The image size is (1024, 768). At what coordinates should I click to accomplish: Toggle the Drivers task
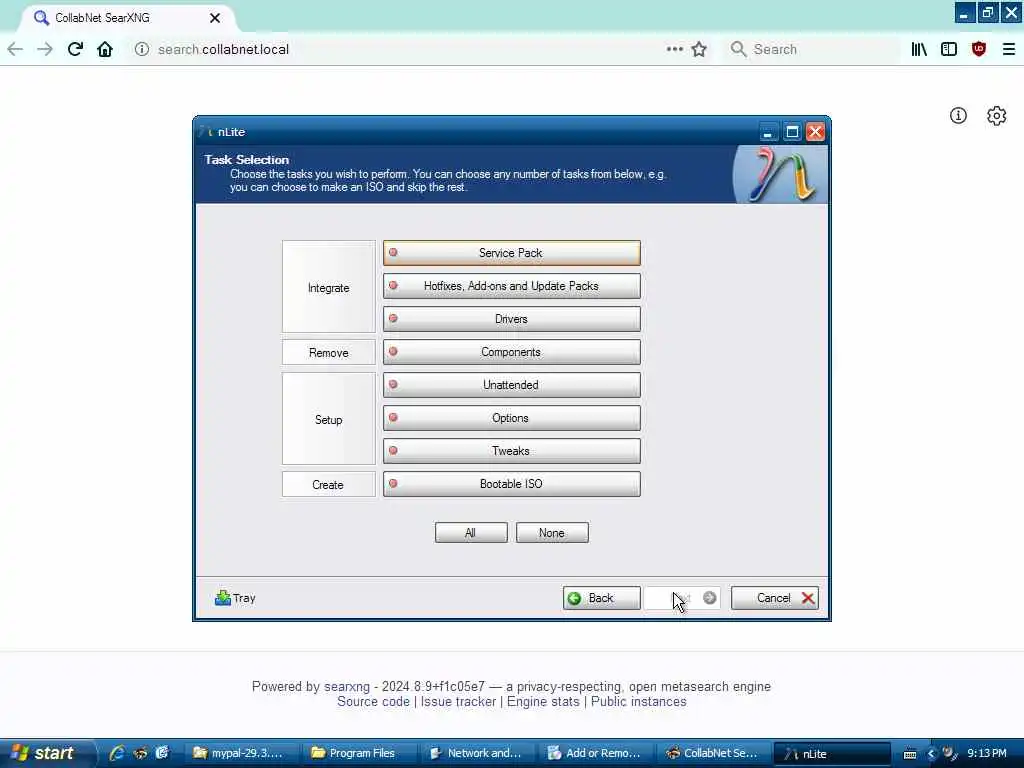pos(511,319)
